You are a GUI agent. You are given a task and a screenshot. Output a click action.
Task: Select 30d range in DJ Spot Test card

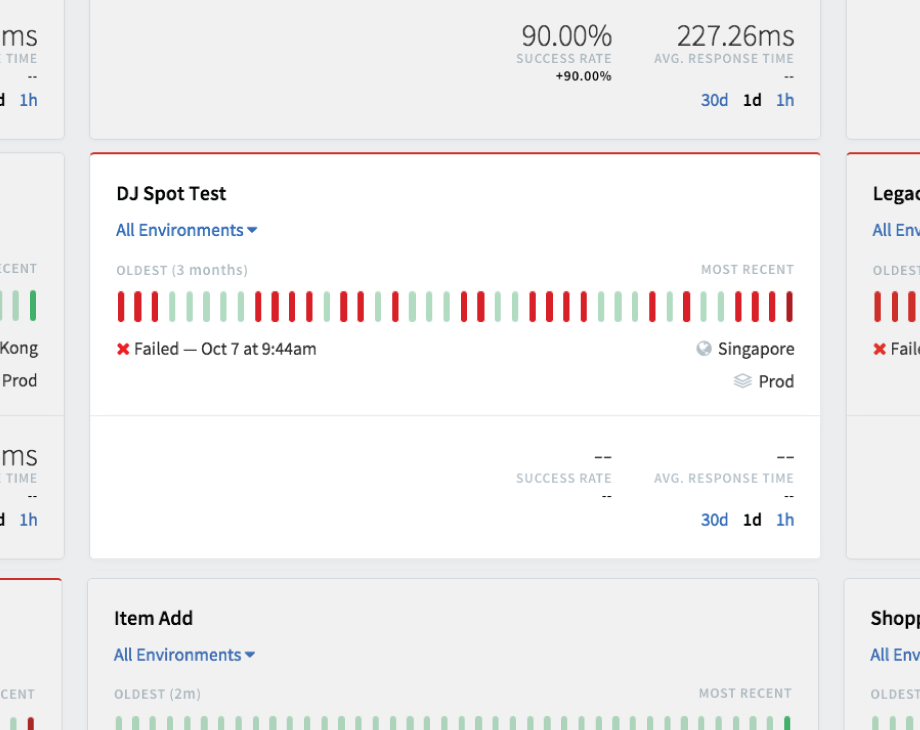(714, 519)
